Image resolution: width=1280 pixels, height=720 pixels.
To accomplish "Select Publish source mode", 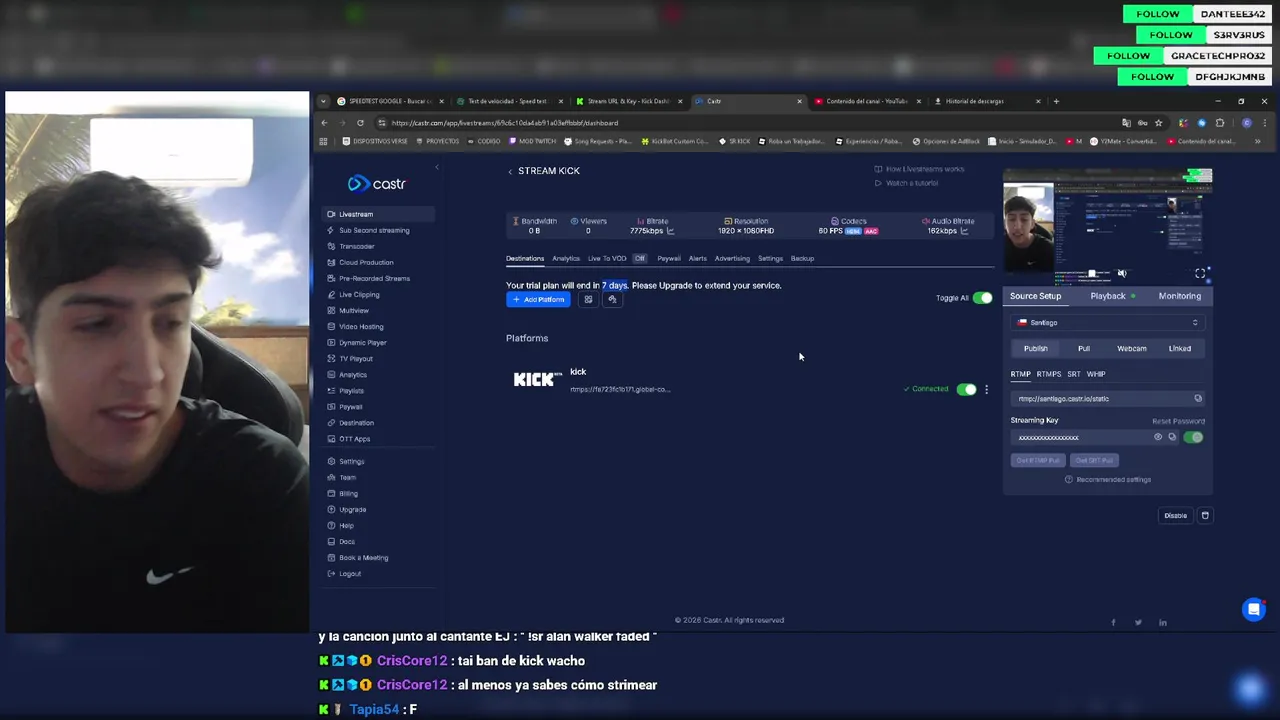I will (1035, 348).
